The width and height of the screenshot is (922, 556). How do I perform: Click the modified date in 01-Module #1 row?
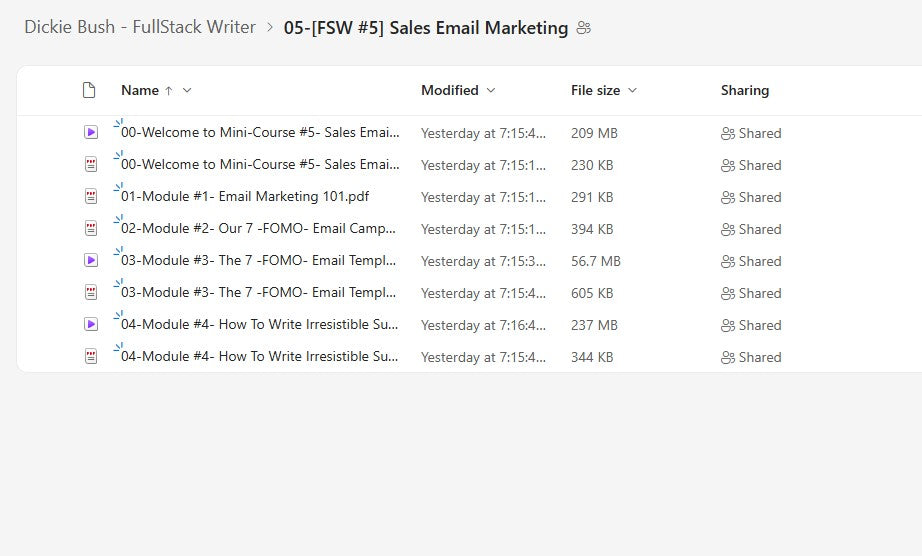(x=483, y=197)
